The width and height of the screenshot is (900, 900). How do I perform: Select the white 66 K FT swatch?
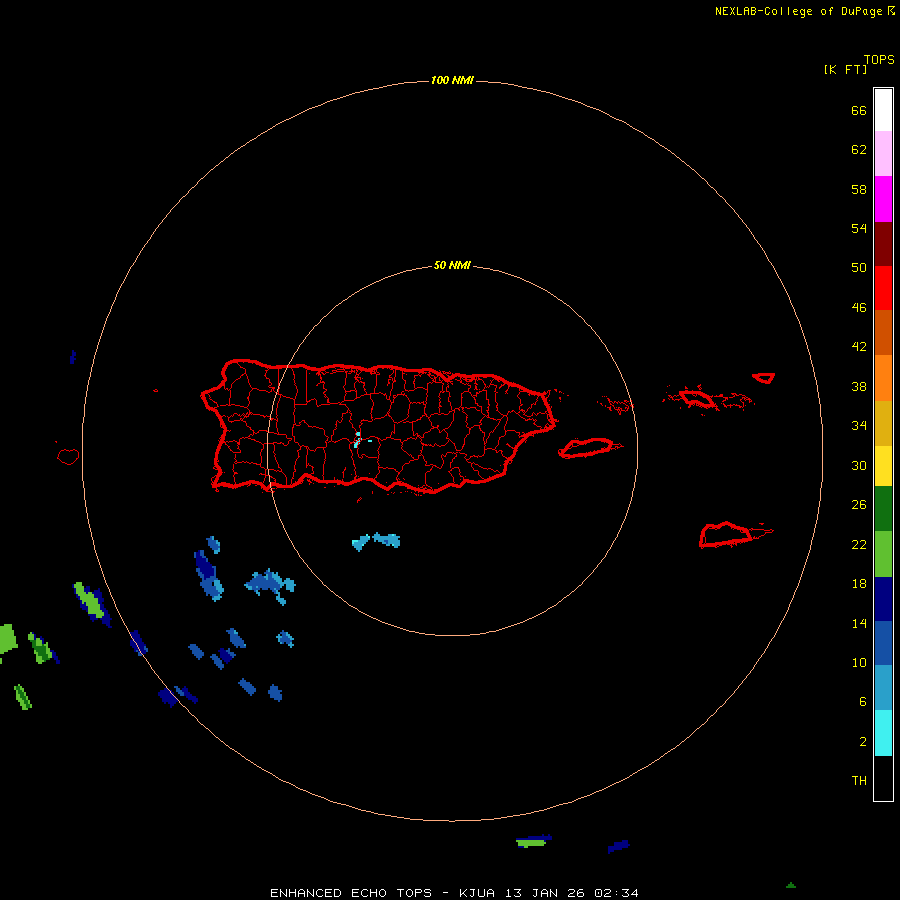(x=883, y=110)
